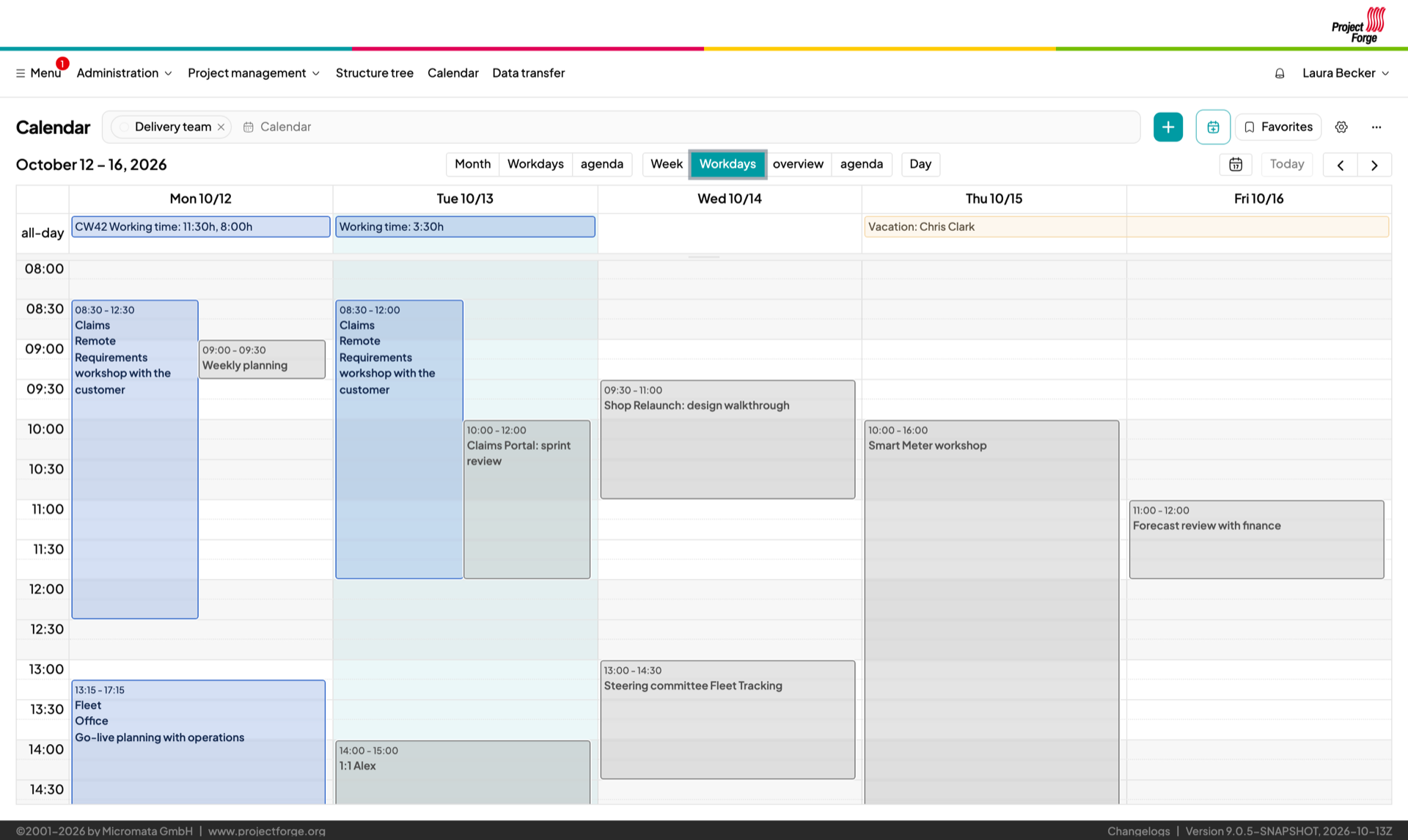Switch to the week overview view
The height and width of the screenshot is (840, 1408).
[x=798, y=164]
